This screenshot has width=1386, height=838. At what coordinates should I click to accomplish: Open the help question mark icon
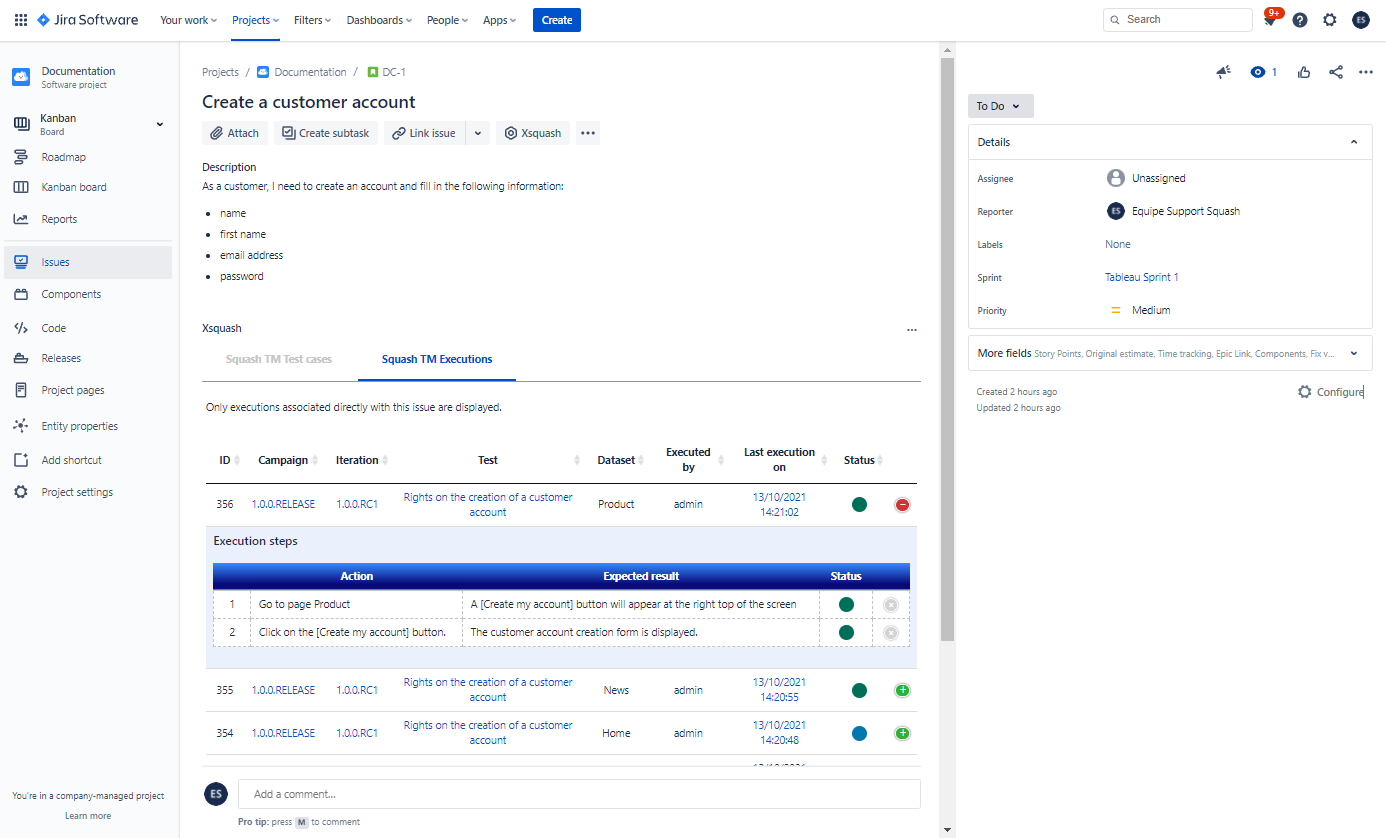(1300, 20)
